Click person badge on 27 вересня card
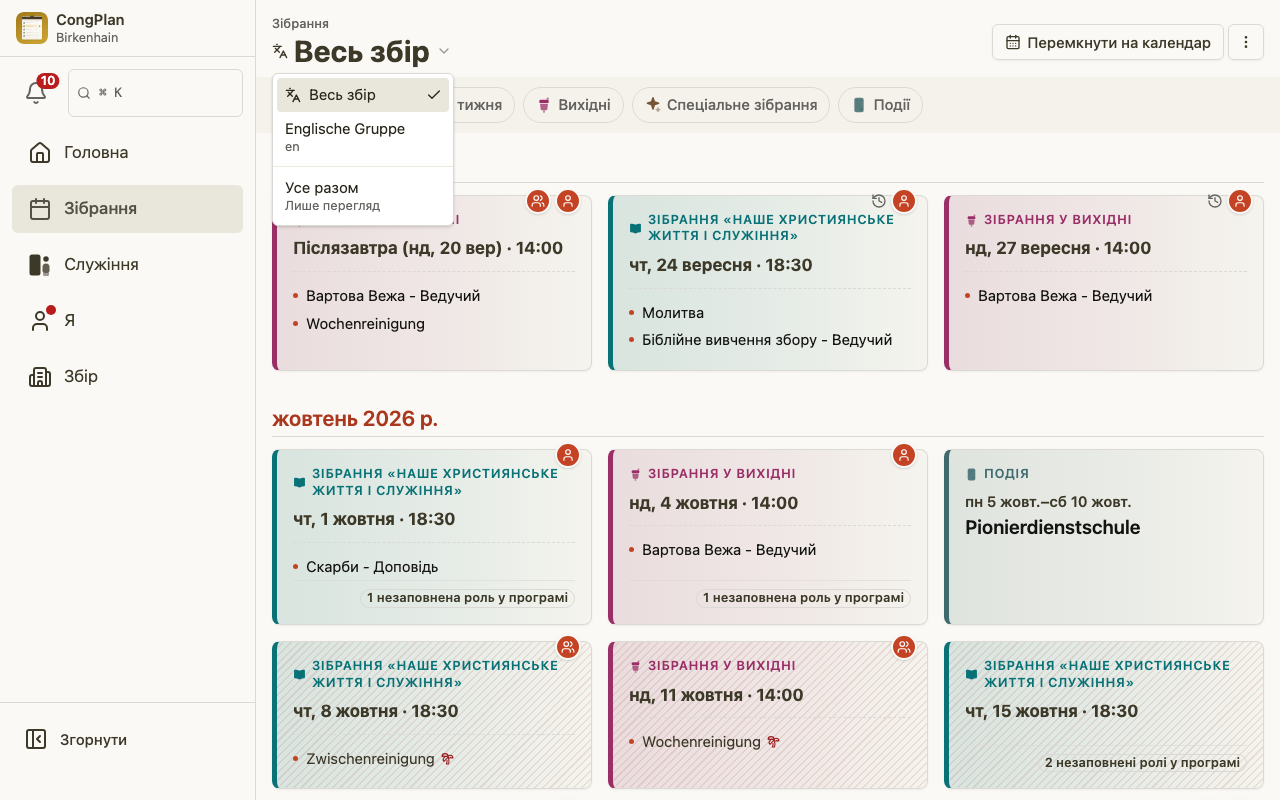 1240,201
